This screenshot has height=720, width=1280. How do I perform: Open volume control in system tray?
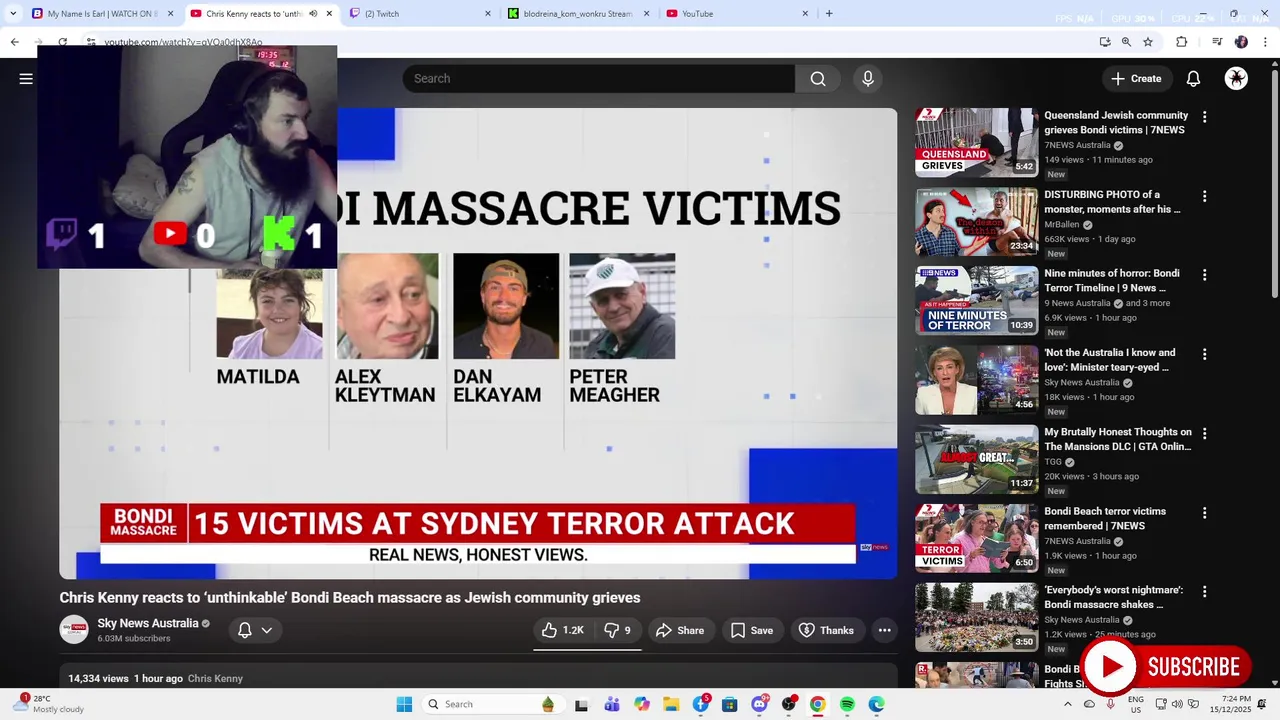pyautogui.click(x=1177, y=704)
